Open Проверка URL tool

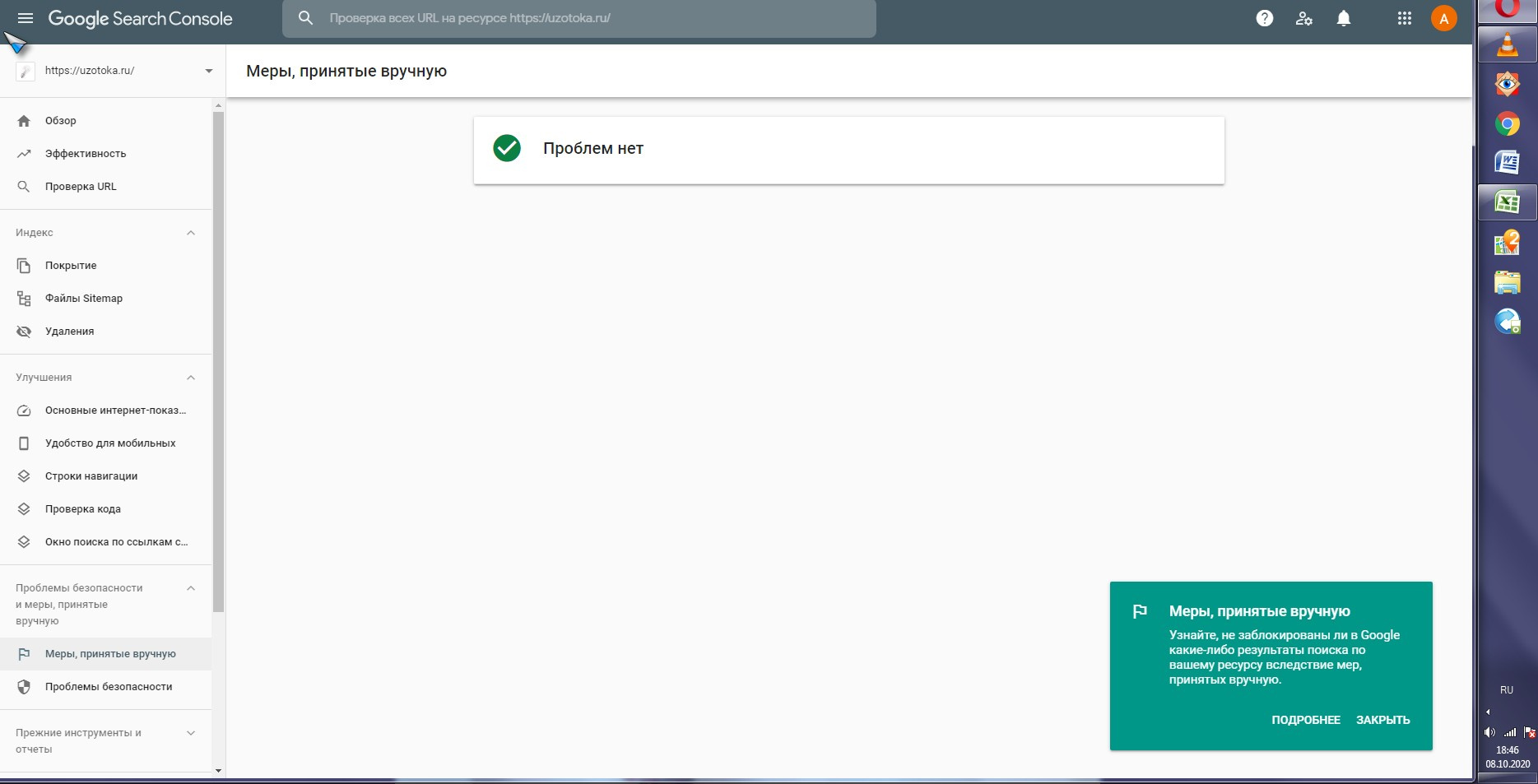tap(105, 187)
